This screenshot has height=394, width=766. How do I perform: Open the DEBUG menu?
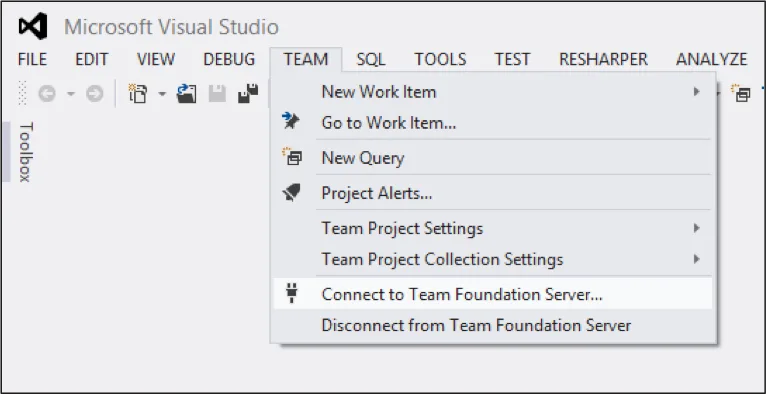(x=229, y=60)
